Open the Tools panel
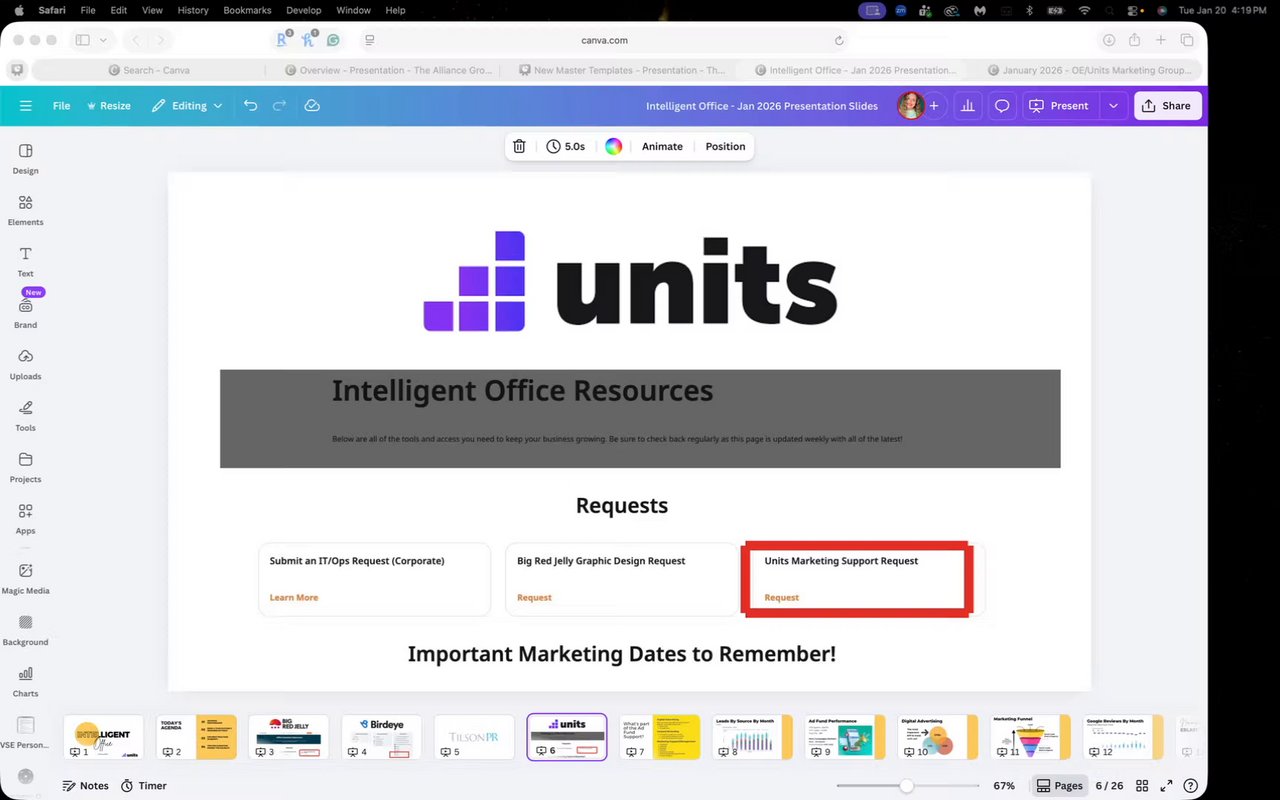Screen dimensions: 1280x800 [25, 415]
